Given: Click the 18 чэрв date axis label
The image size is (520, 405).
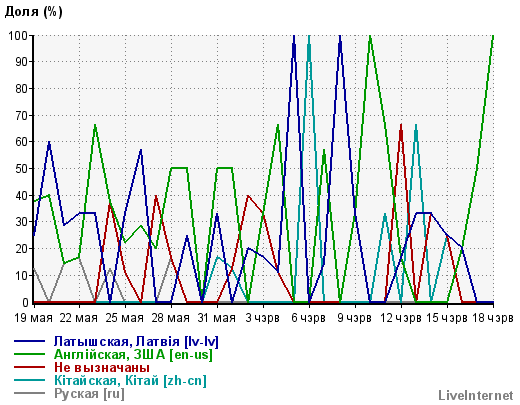Looking at the screenshot, I should [x=493, y=318].
